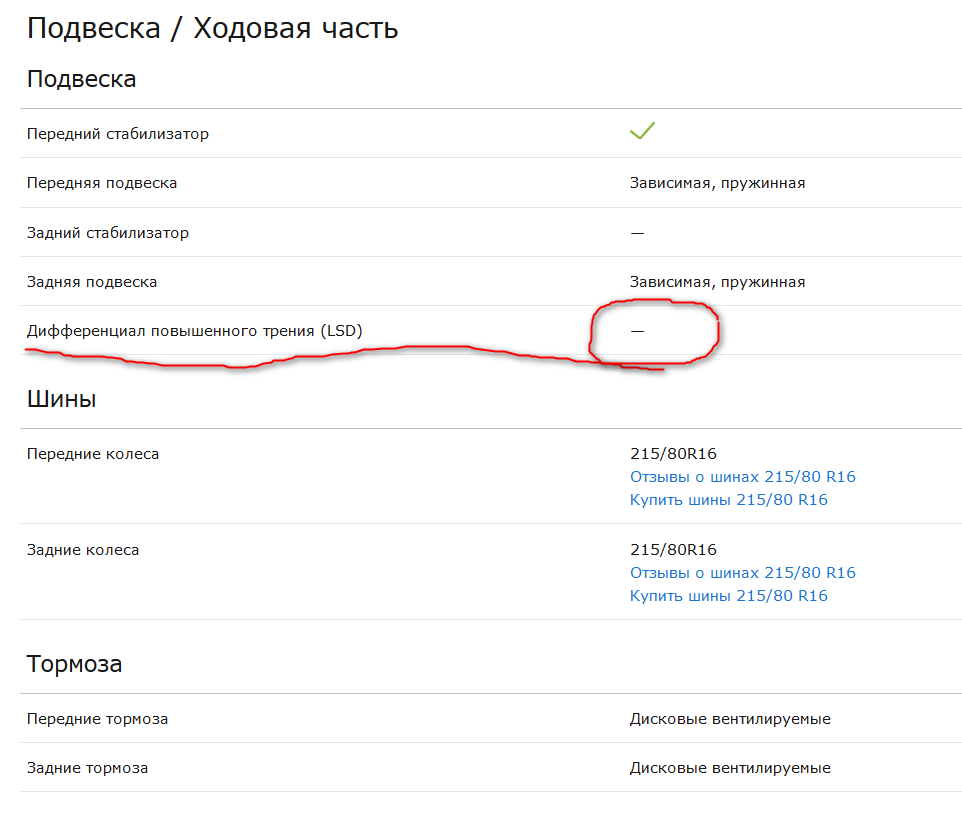The image size is (962, 814).
Task: Open tire reviews link under Задние колеса
Action: [742, 572]
